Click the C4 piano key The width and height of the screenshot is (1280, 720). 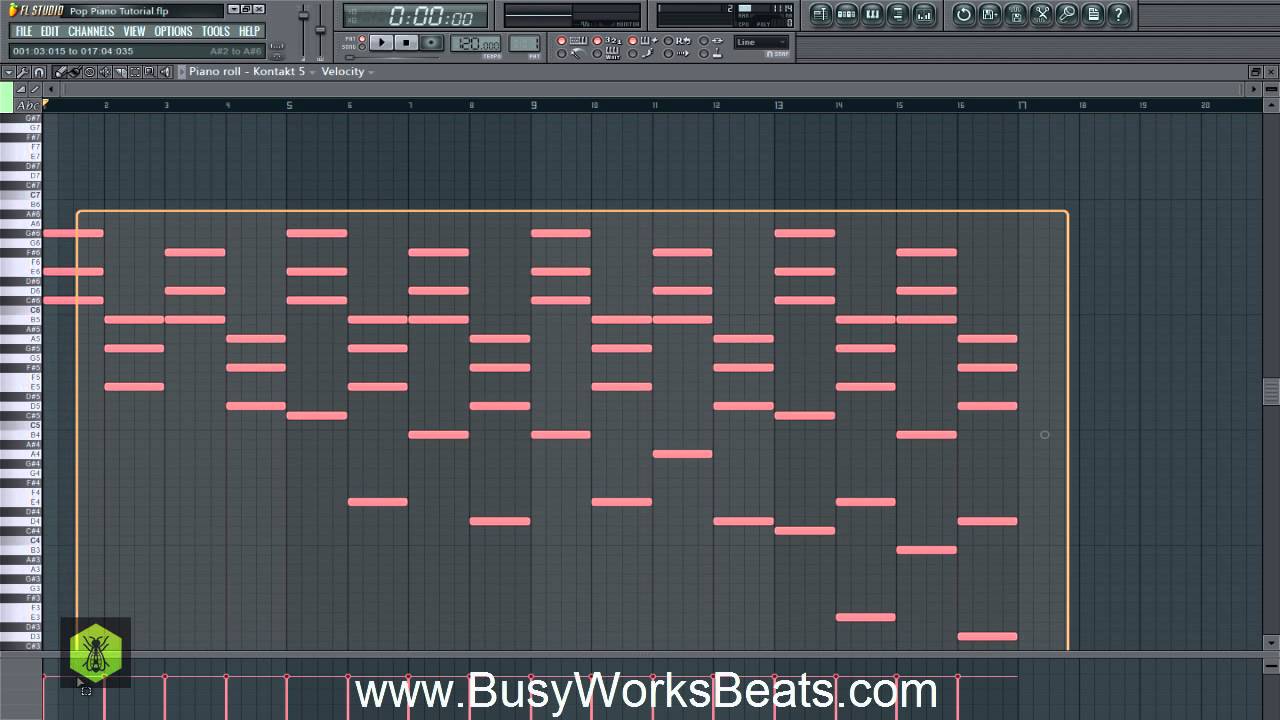pos(21,540)
